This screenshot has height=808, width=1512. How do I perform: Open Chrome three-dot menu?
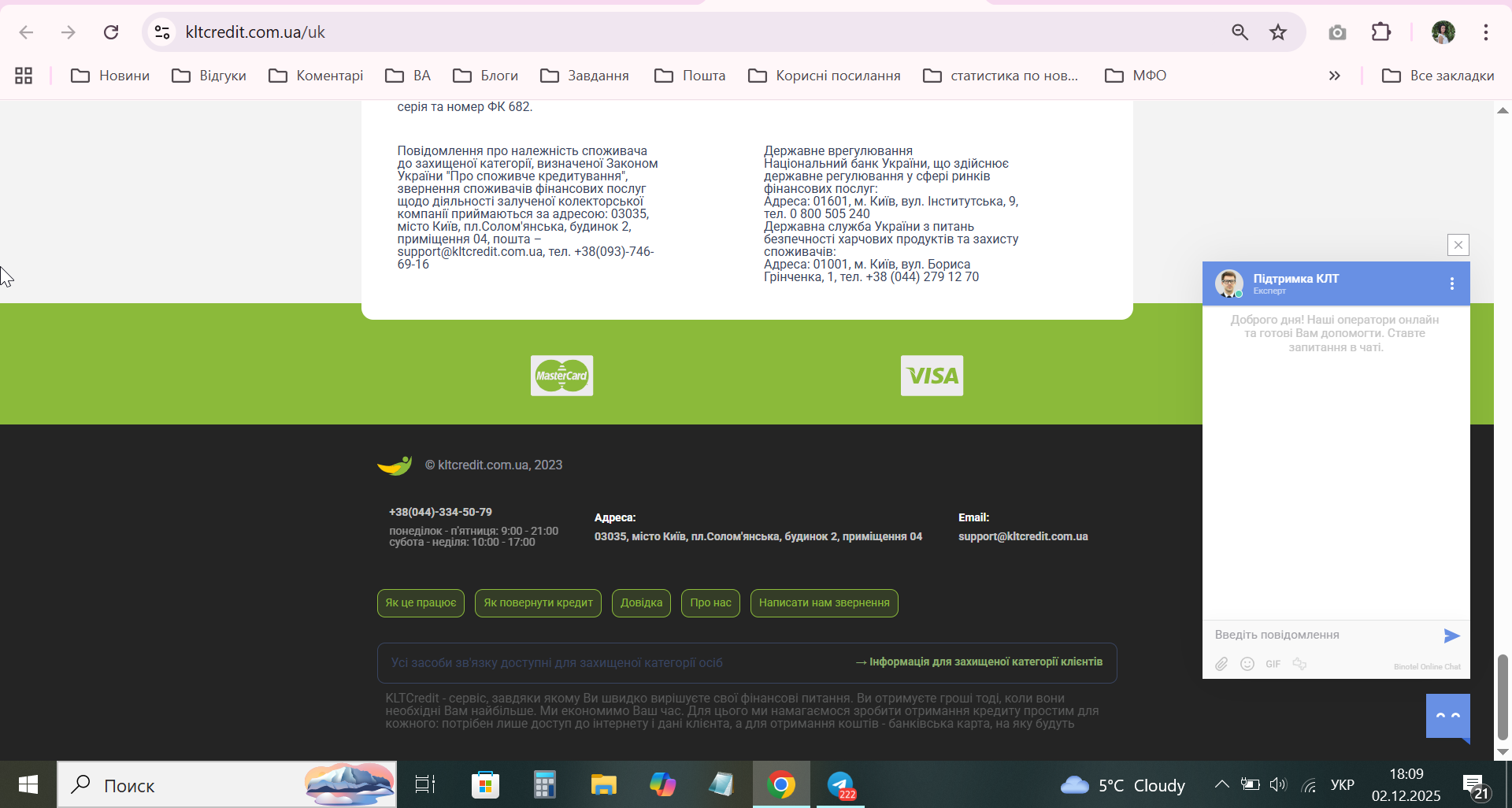click(1486, 32)
